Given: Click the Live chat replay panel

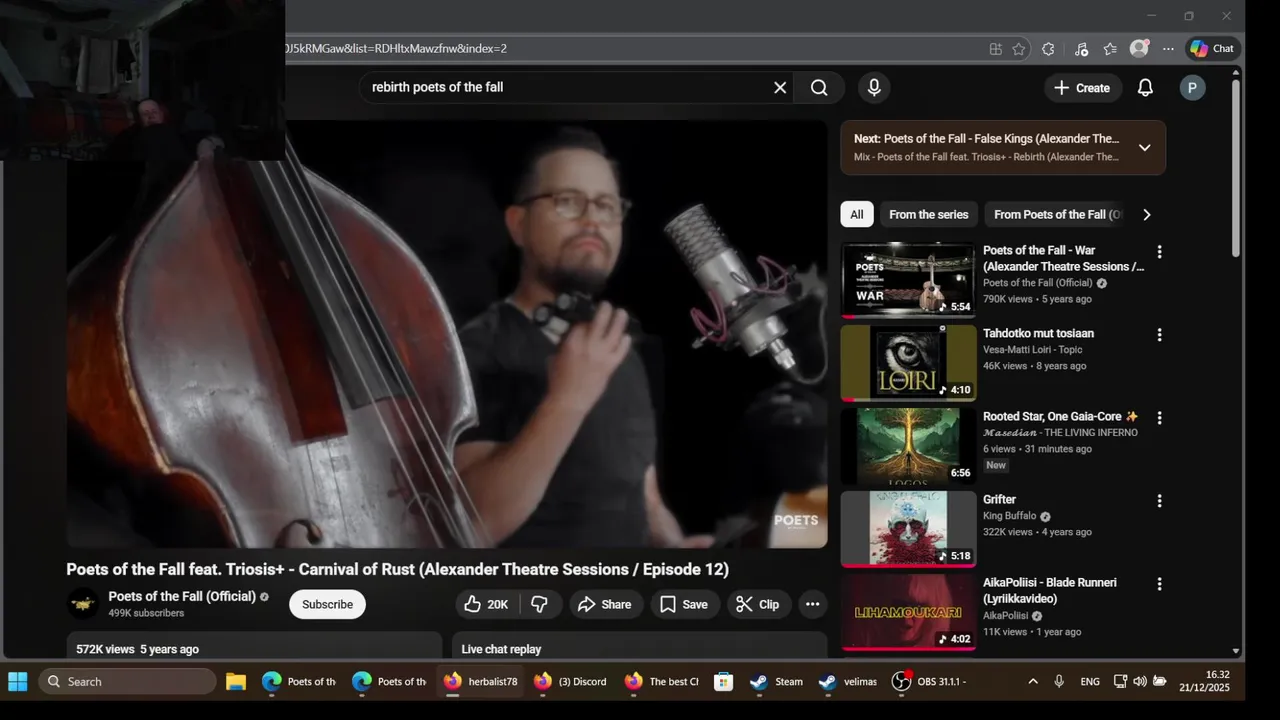Looking at the screenshot, I should (x=639, y=645).
